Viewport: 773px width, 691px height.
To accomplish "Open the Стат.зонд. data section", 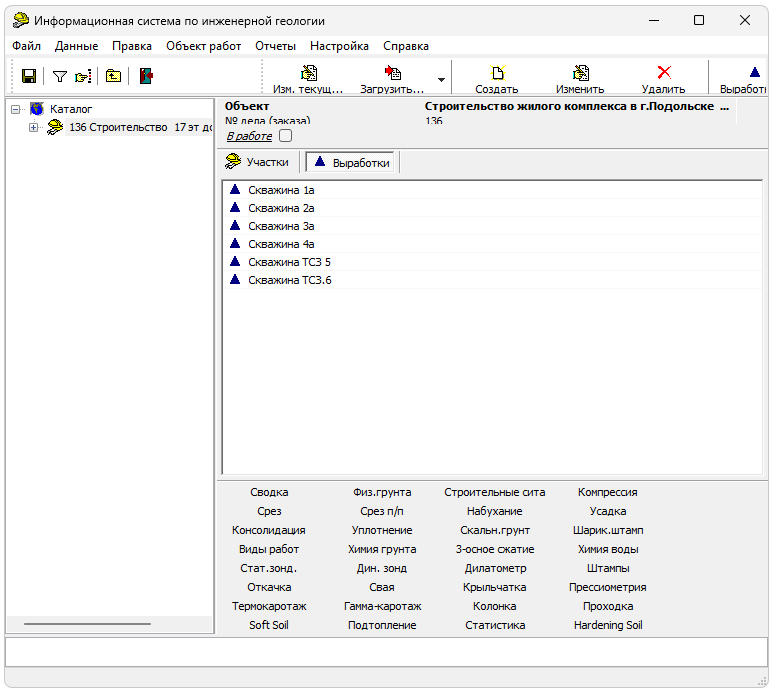I will point(269,568).
